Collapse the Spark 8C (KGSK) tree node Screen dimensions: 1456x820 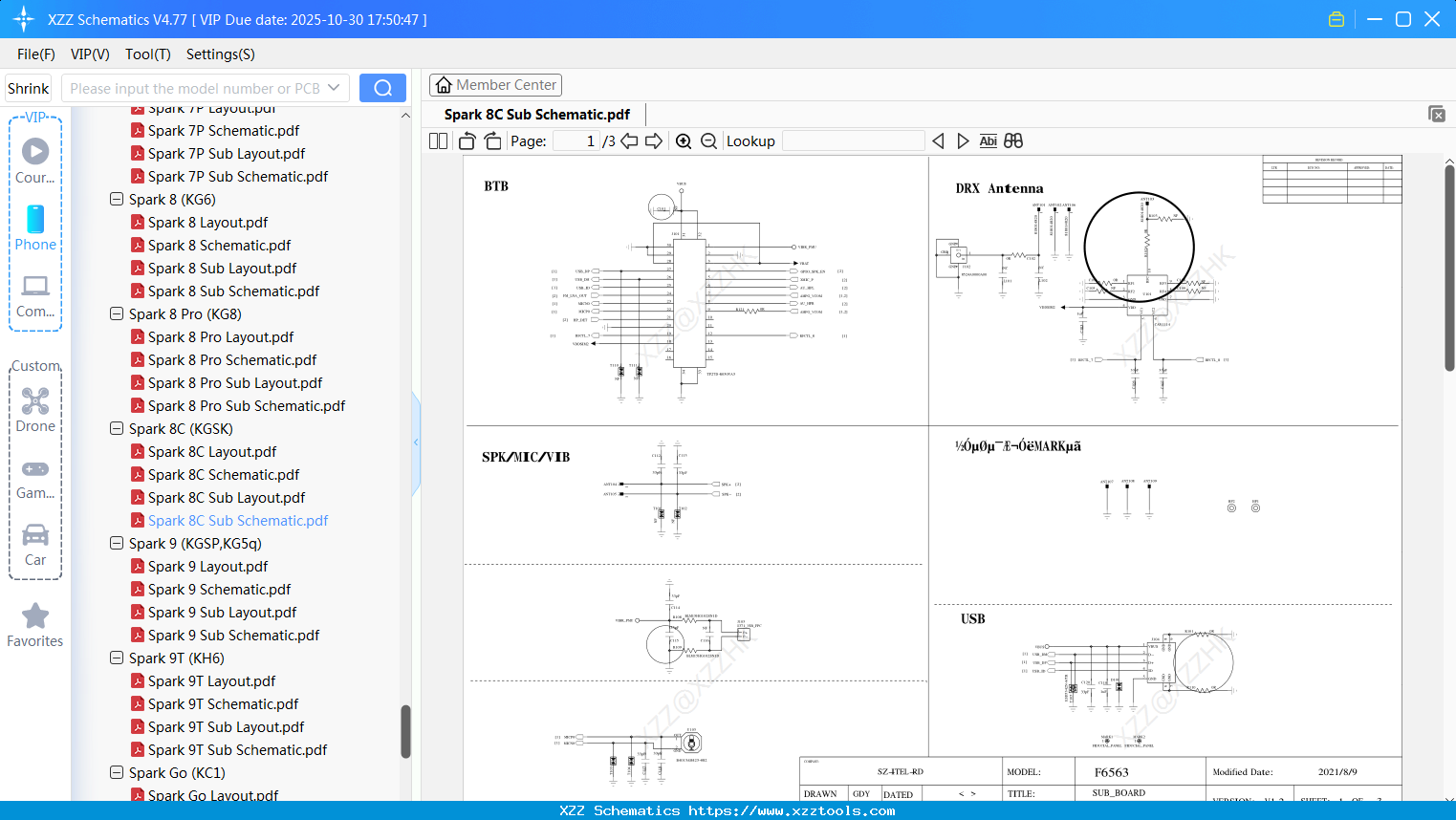[116, 428]
